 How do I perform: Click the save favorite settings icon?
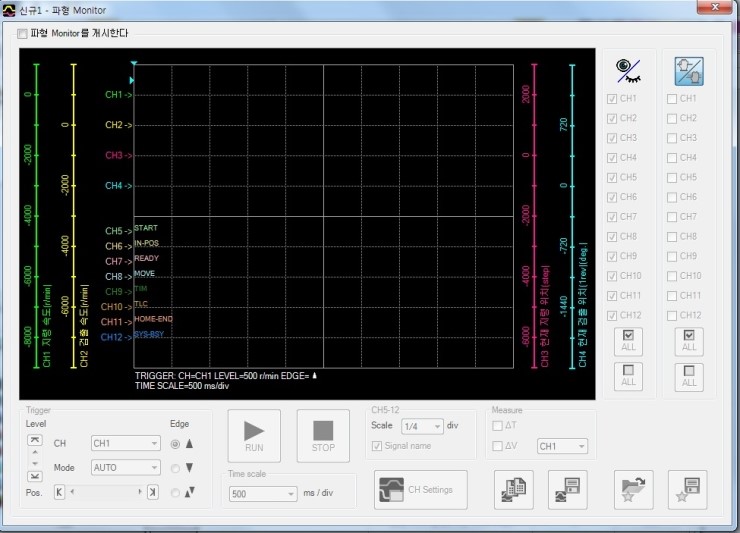tap(688, 489)
